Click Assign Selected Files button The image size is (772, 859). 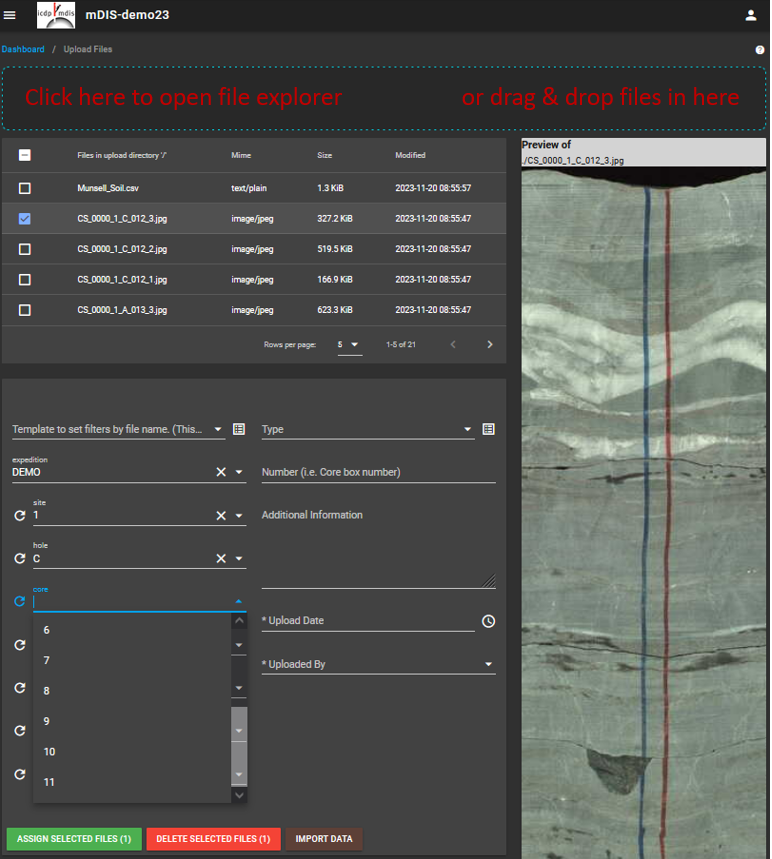(x=74, y=839)
